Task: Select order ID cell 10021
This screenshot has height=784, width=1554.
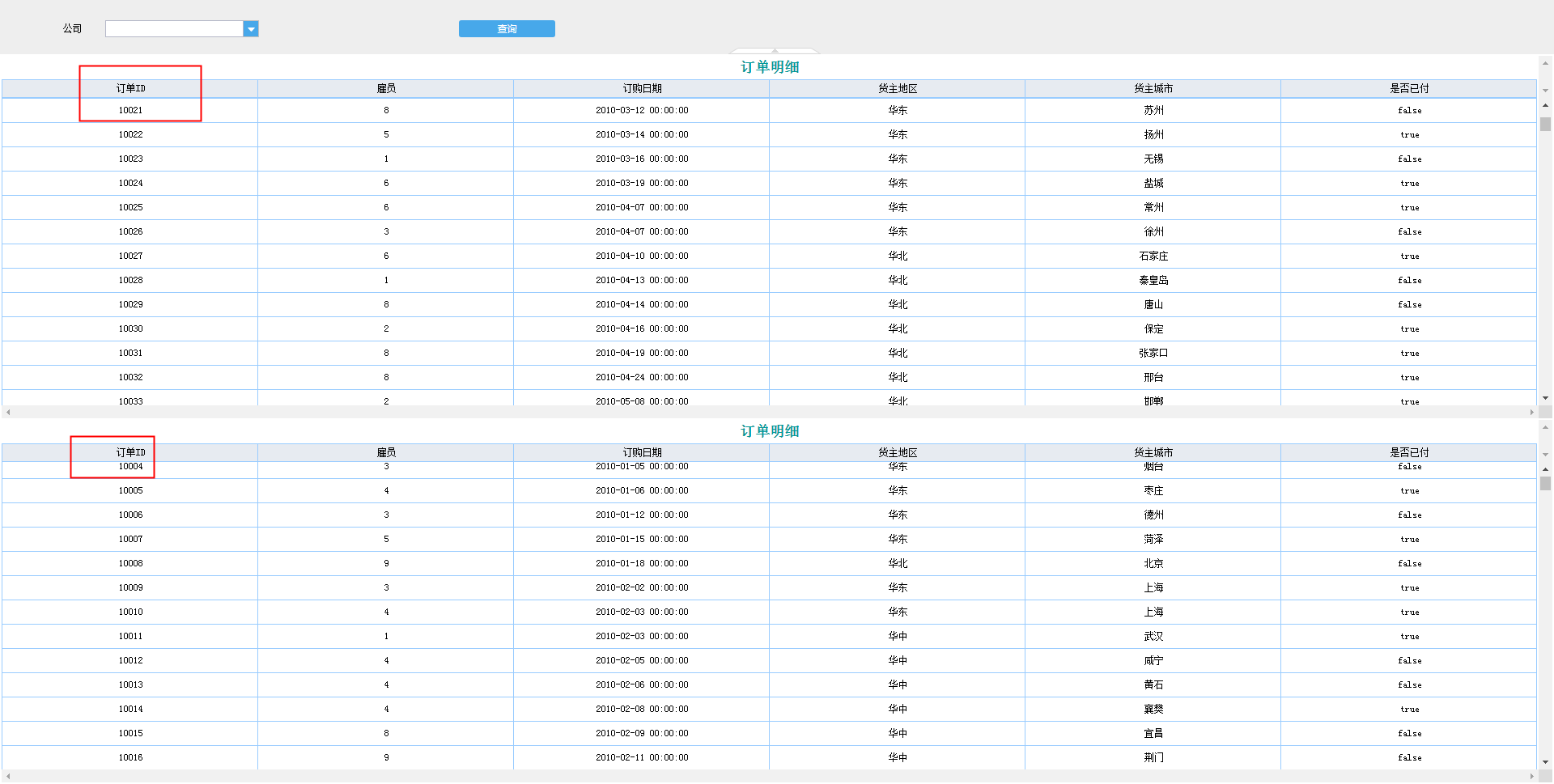Action: point(130,110)
